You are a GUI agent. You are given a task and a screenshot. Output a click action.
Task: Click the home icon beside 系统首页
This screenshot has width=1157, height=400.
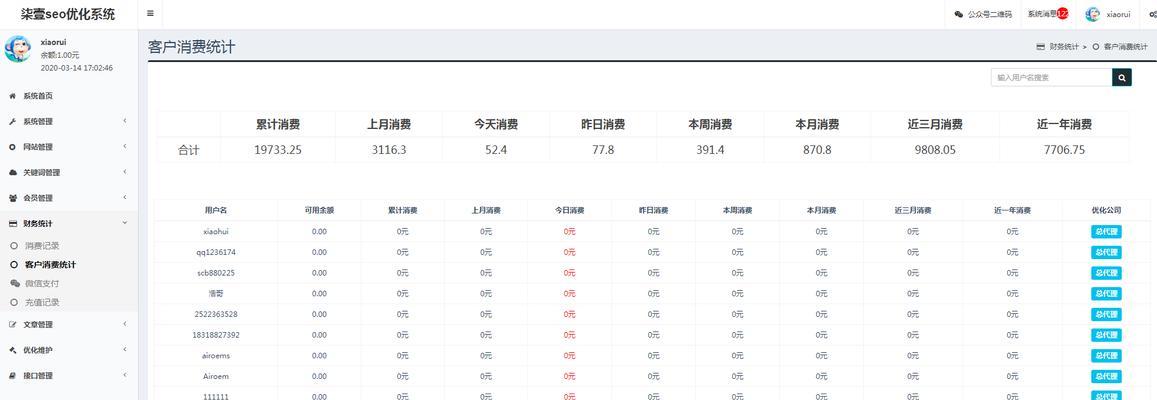(x=13, y=96)
